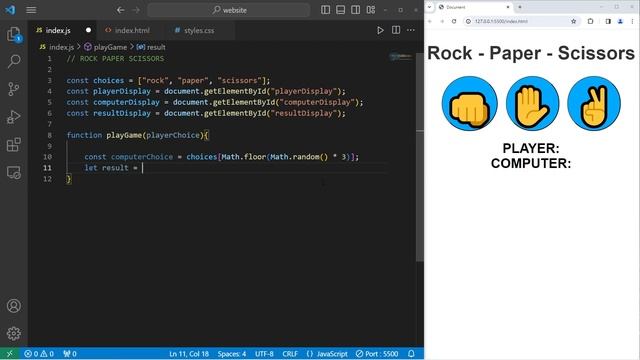The image size is (640, 360).
Task: Click the ports forwarded indicator in status bar
Action: tap(70, 353)
